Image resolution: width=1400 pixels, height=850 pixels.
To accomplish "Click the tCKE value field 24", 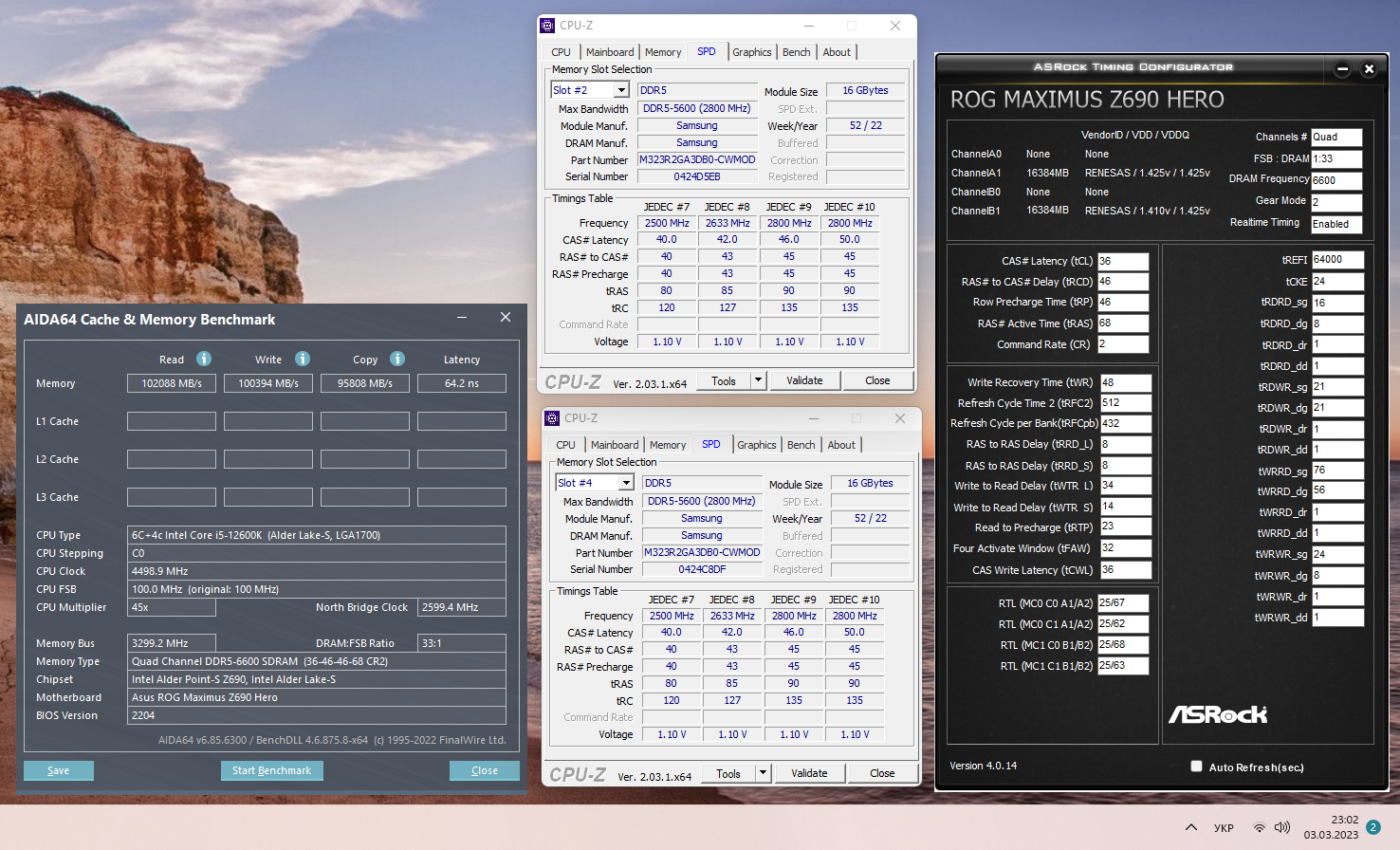I will click(1337, 282).
